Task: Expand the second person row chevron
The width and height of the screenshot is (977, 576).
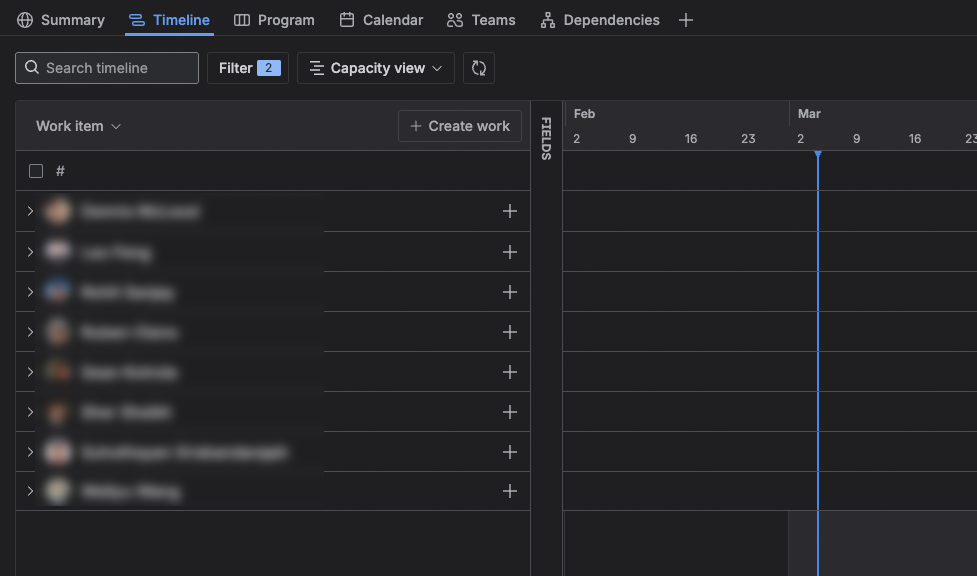Action: 30,252
